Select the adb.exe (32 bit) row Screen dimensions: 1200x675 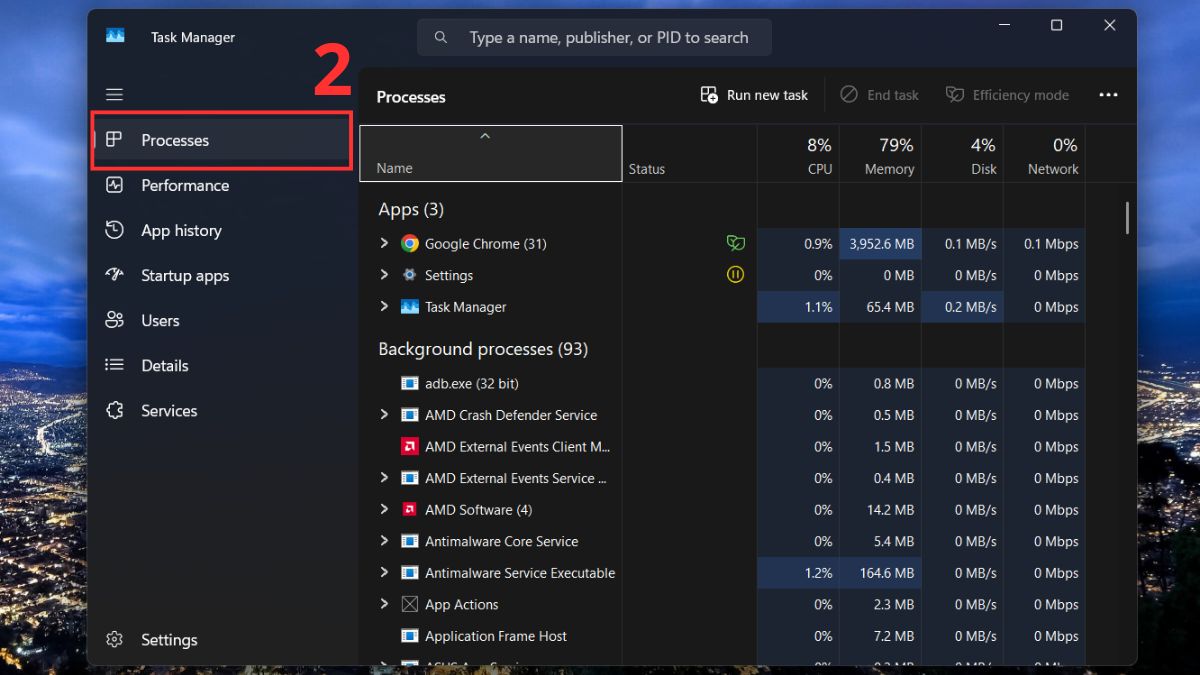[x=722, y=383]
